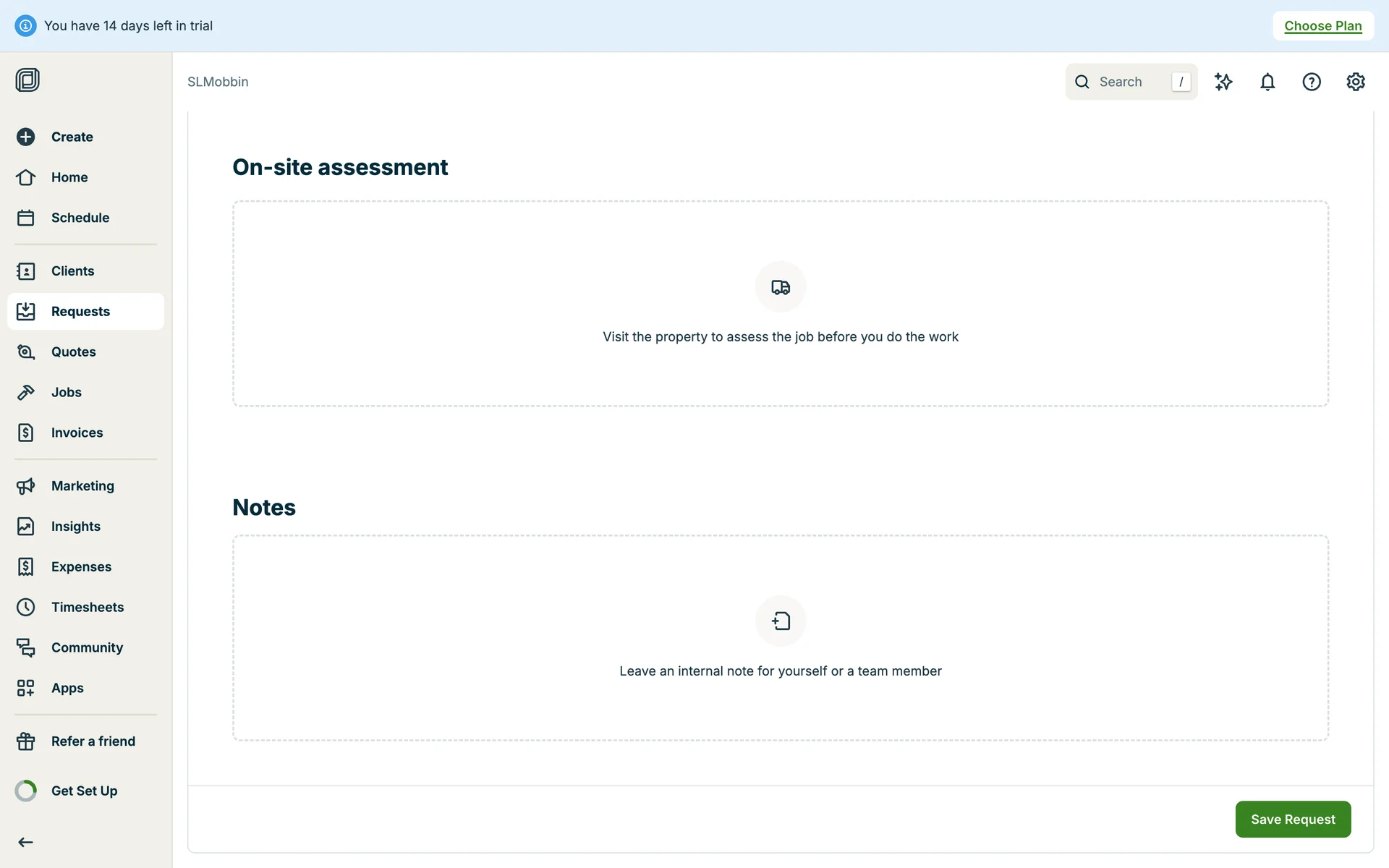Open the help question mark icon
1389x868 pixels.
[x=1312, y=82]
